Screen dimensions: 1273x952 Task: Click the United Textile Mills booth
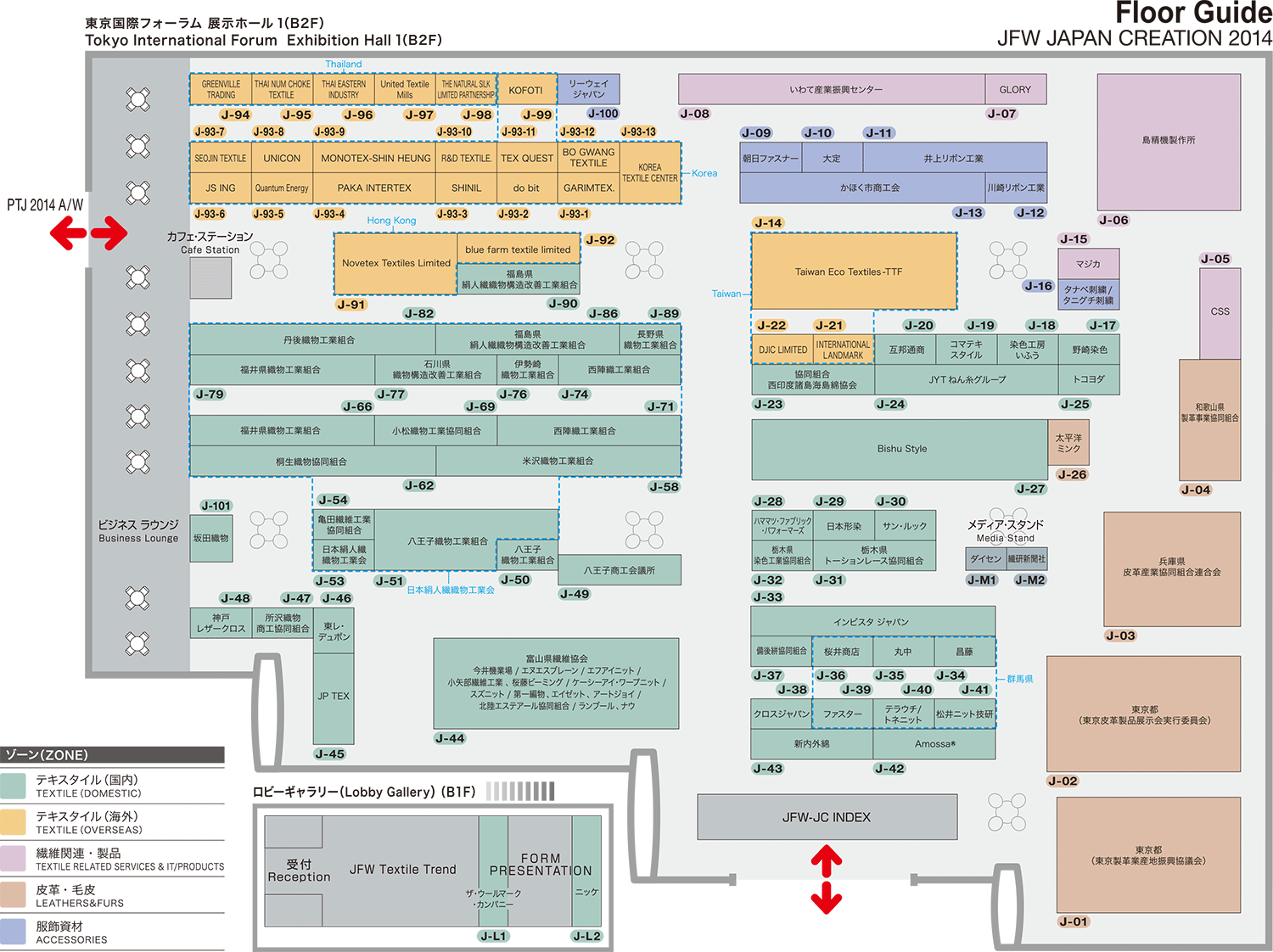[x=404, y=89]
